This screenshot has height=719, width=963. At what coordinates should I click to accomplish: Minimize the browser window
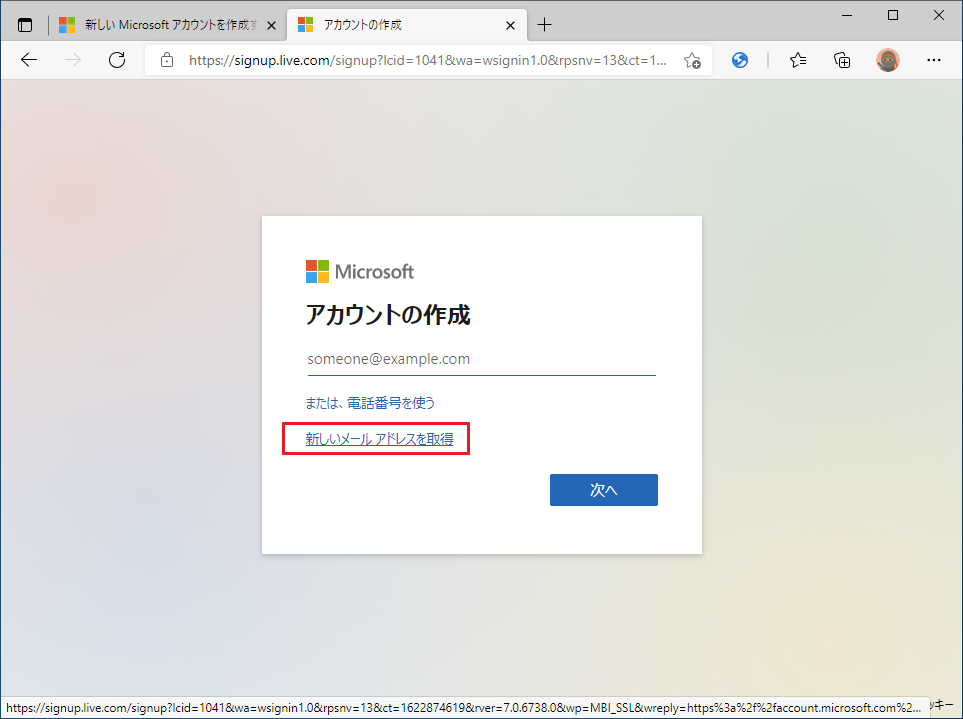pos(847,15)
